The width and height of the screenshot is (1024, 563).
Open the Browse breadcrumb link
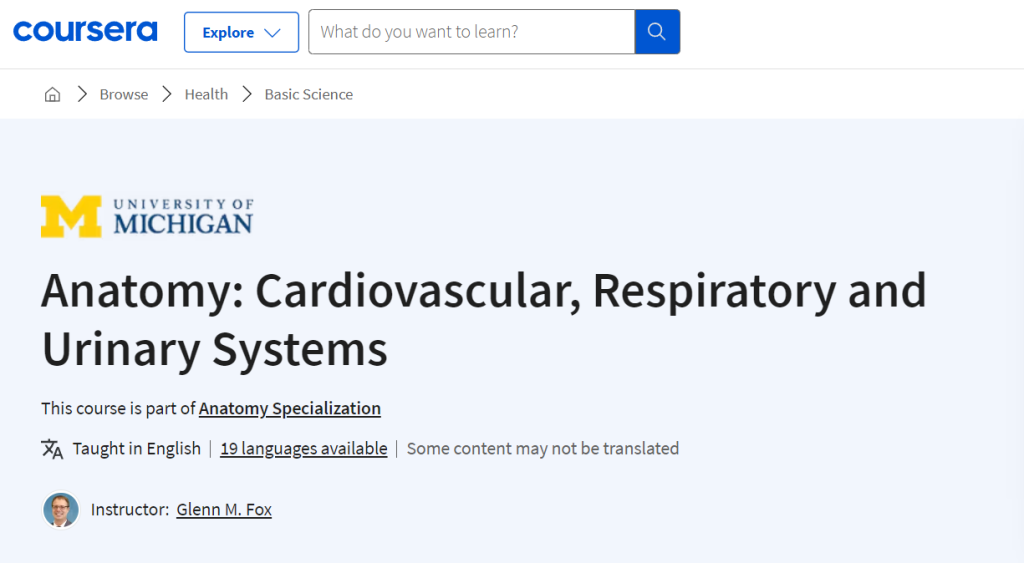pos(123,94)
